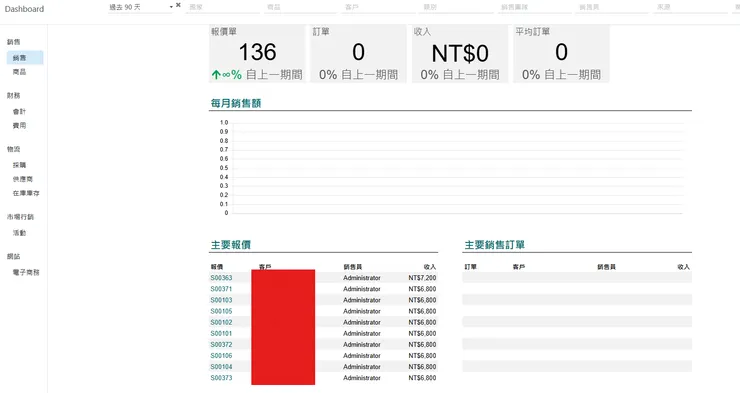Click the 國家 filter field
740x393 pixels.
pyautogui.click(x=223, y=7)
